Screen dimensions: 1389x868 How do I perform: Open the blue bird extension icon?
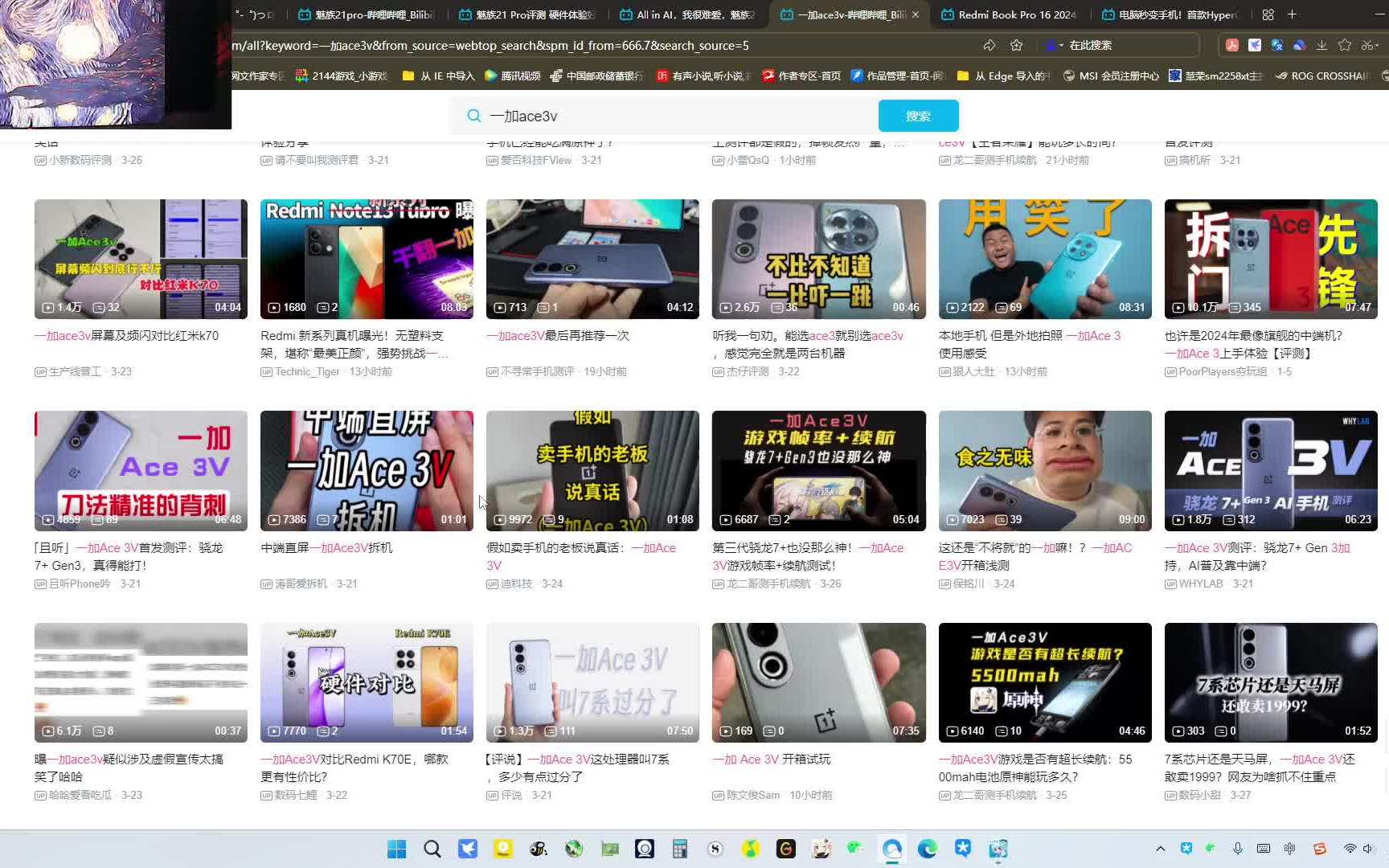click(x=1254, y=45)
